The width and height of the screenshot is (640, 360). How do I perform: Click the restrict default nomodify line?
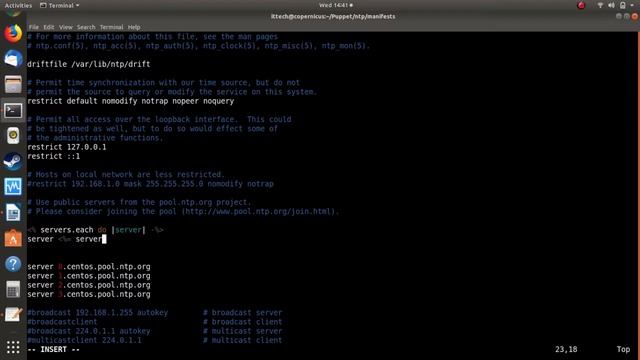pos(131,101)
